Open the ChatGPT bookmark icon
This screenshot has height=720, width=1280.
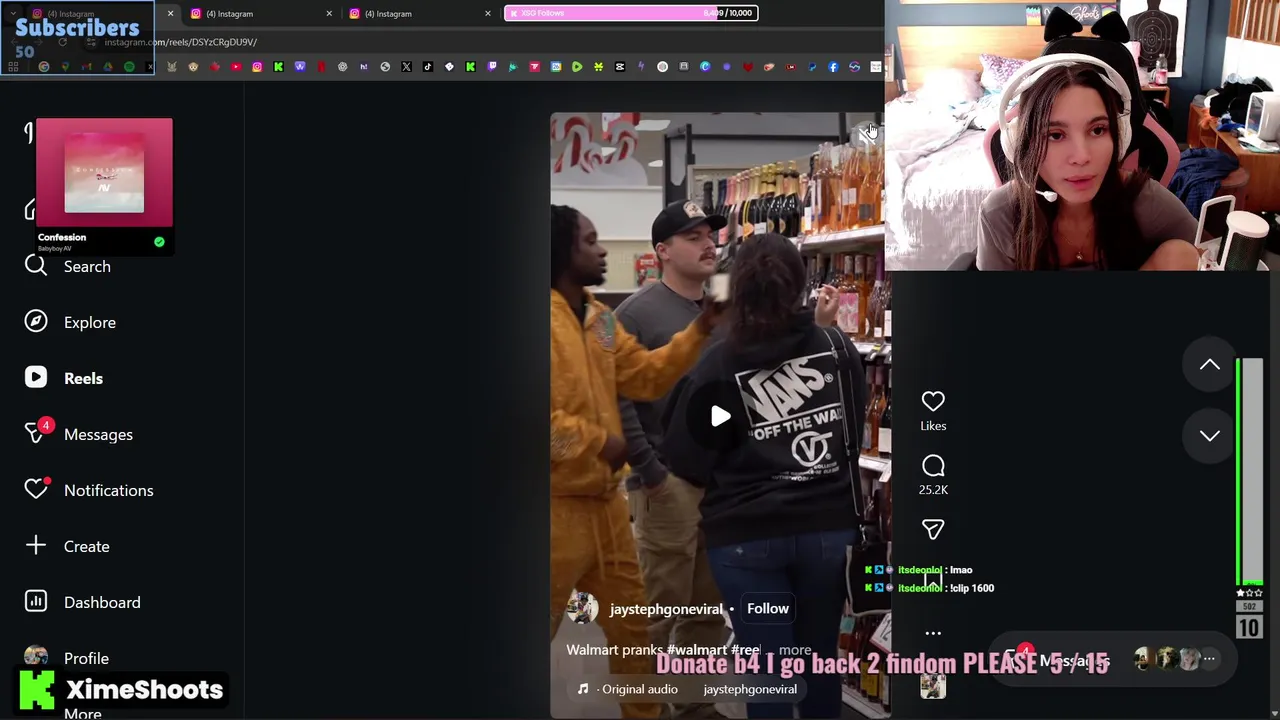click(x=342, y=67)
